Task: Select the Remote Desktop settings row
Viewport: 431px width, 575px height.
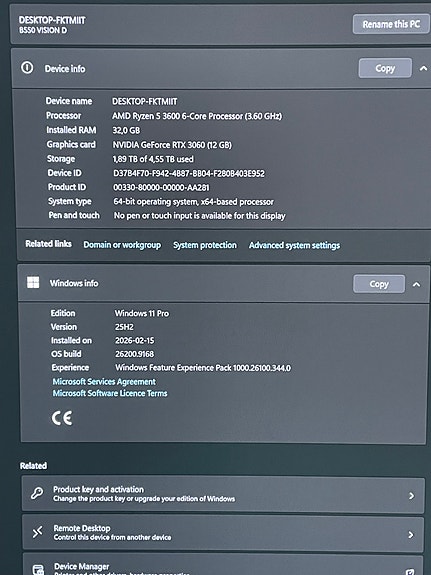Action: click(x=223, y=532)
